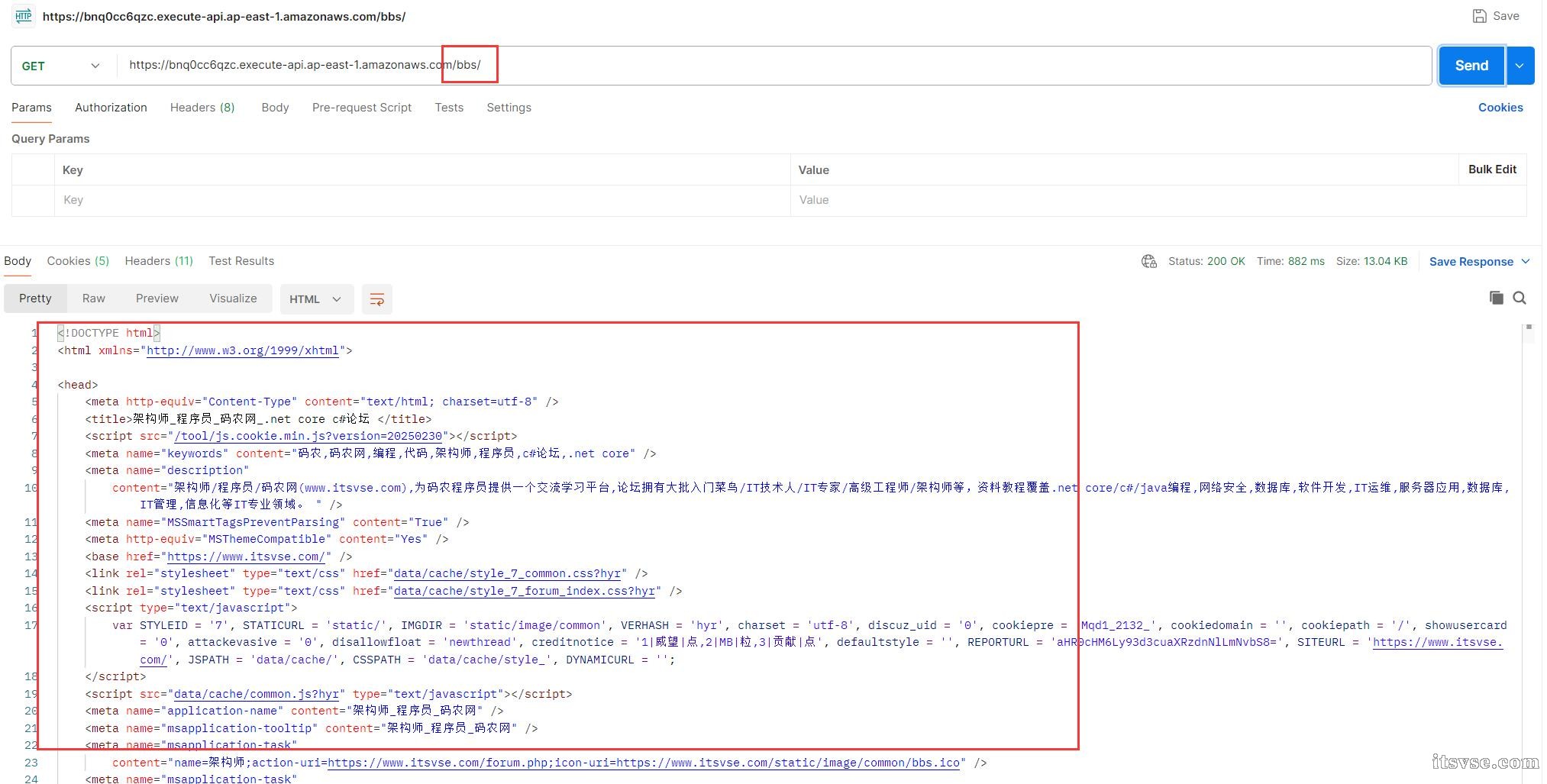Open the data/cache/common.js link

point(257,694)
